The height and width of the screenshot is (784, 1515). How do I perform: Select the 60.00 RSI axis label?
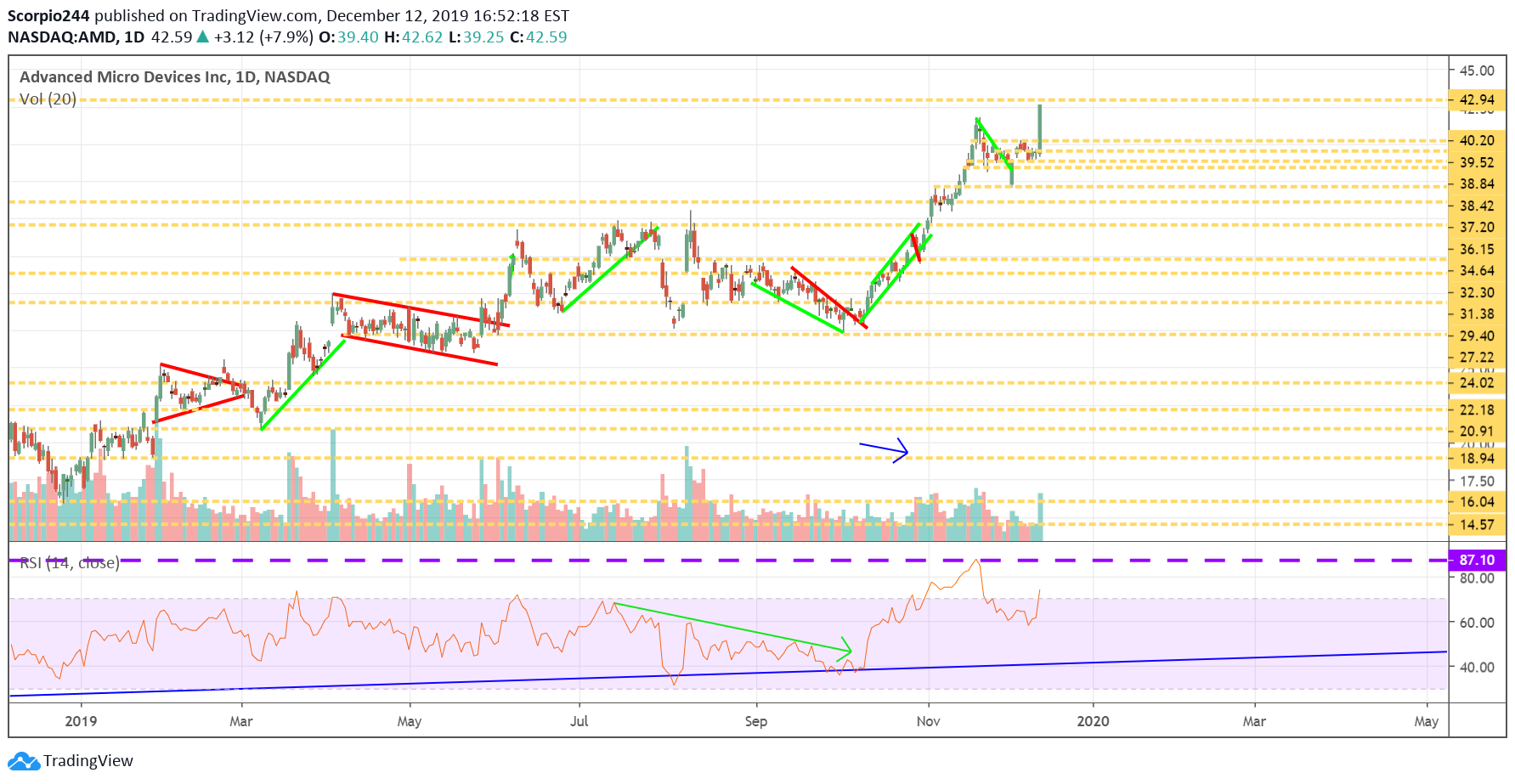pyautogui.click(x=1477, y=623)
